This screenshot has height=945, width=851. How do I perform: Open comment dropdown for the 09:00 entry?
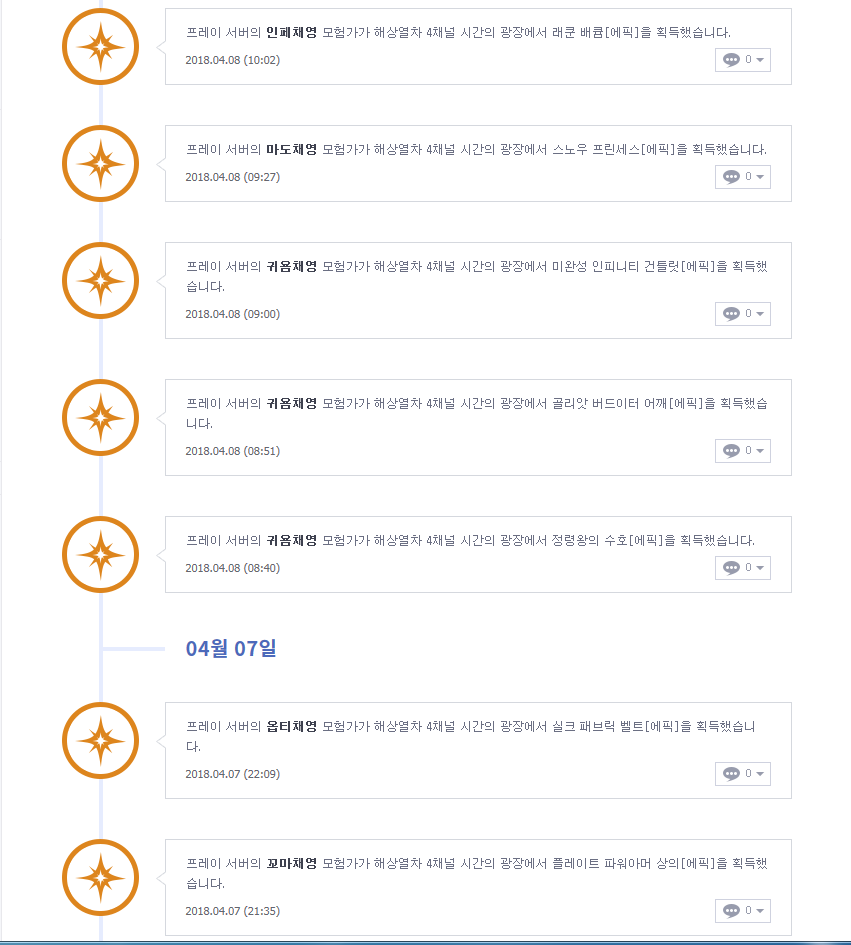click(x=743, y=314)
